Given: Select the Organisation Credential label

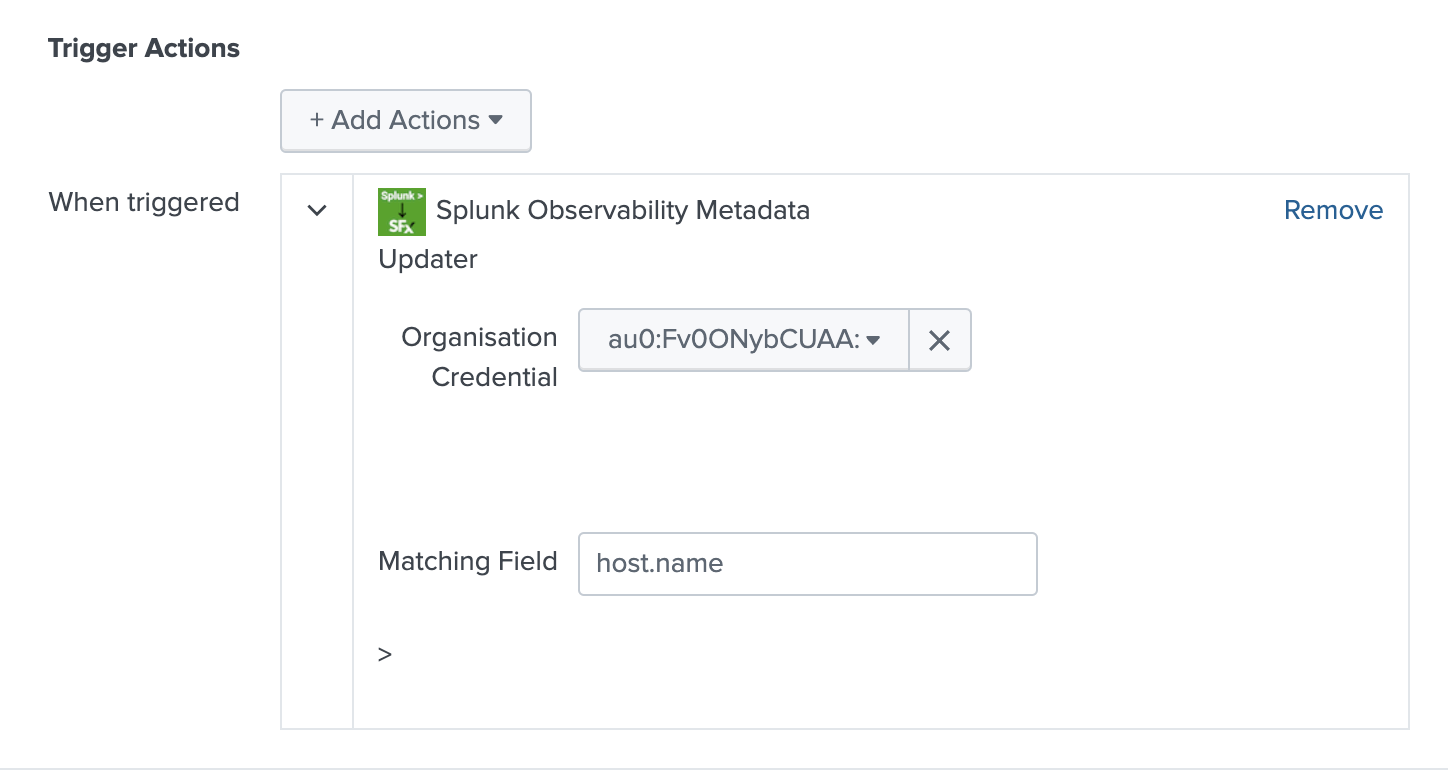Looking at the screenshot, I should point(480,357).
